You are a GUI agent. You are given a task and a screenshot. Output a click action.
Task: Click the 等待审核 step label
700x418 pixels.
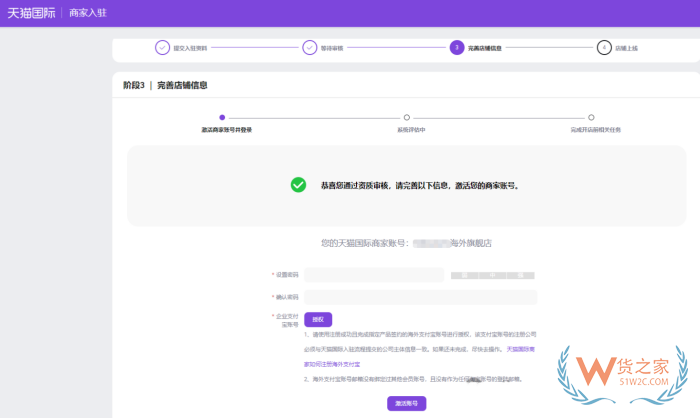(x=332, y=48)
